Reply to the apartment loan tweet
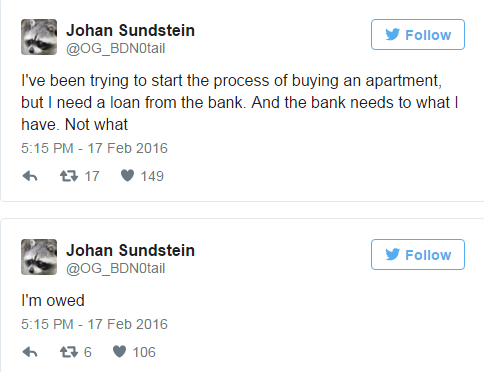This screenshot has height=372, width=484. [x=30, y=176]
